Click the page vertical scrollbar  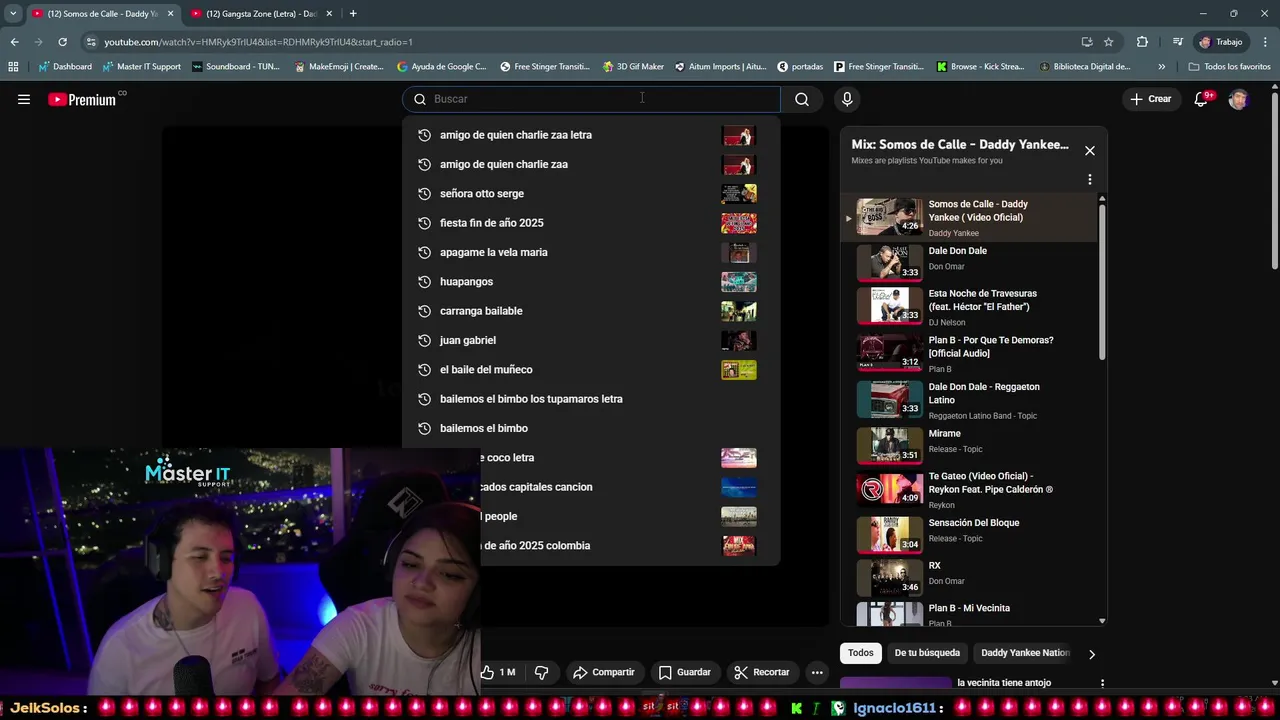(1274, 180)
